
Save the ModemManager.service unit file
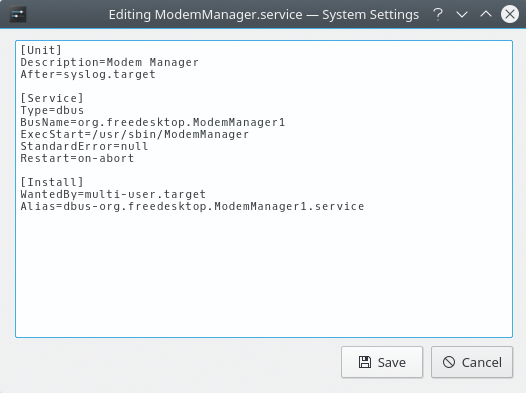coord(382,362)
